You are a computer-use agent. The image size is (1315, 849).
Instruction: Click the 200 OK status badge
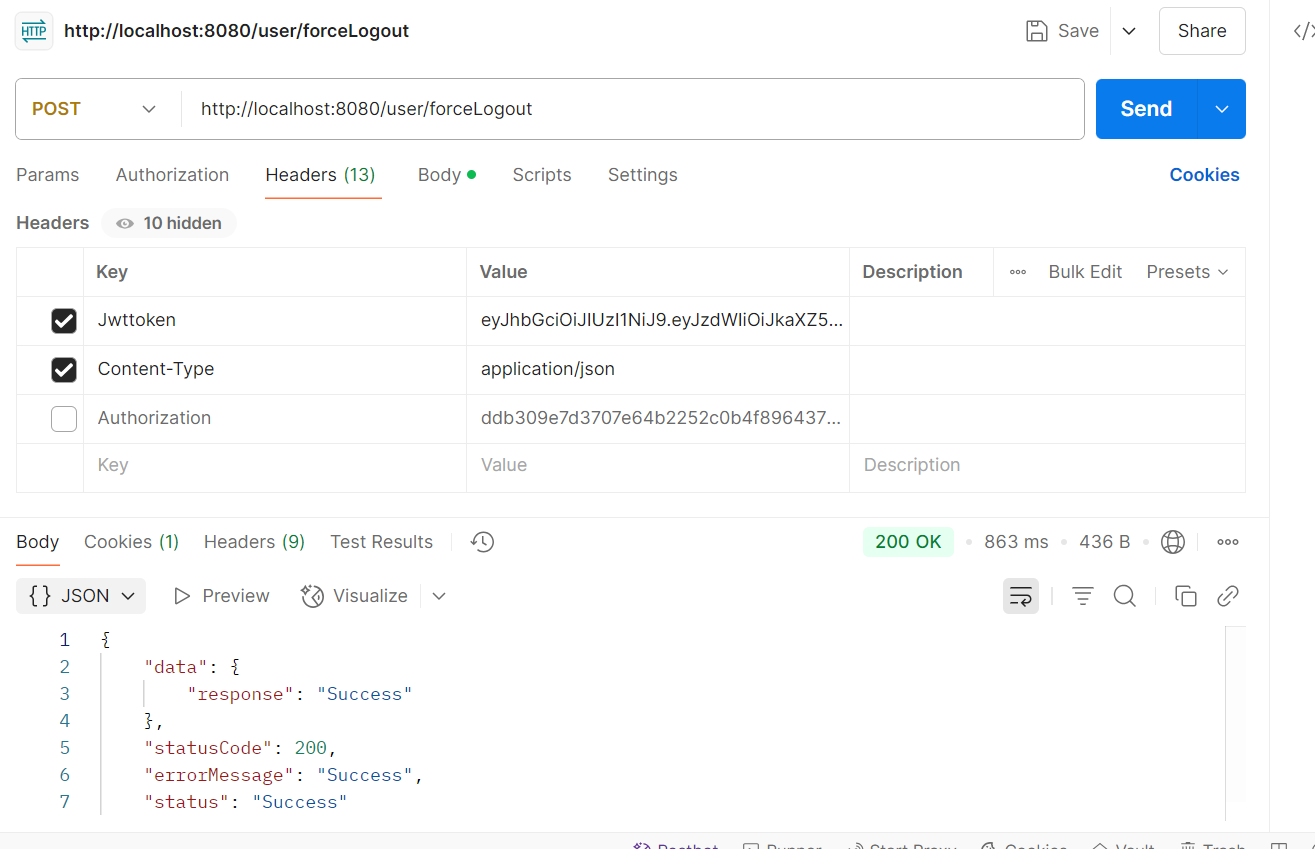point(908,542)
